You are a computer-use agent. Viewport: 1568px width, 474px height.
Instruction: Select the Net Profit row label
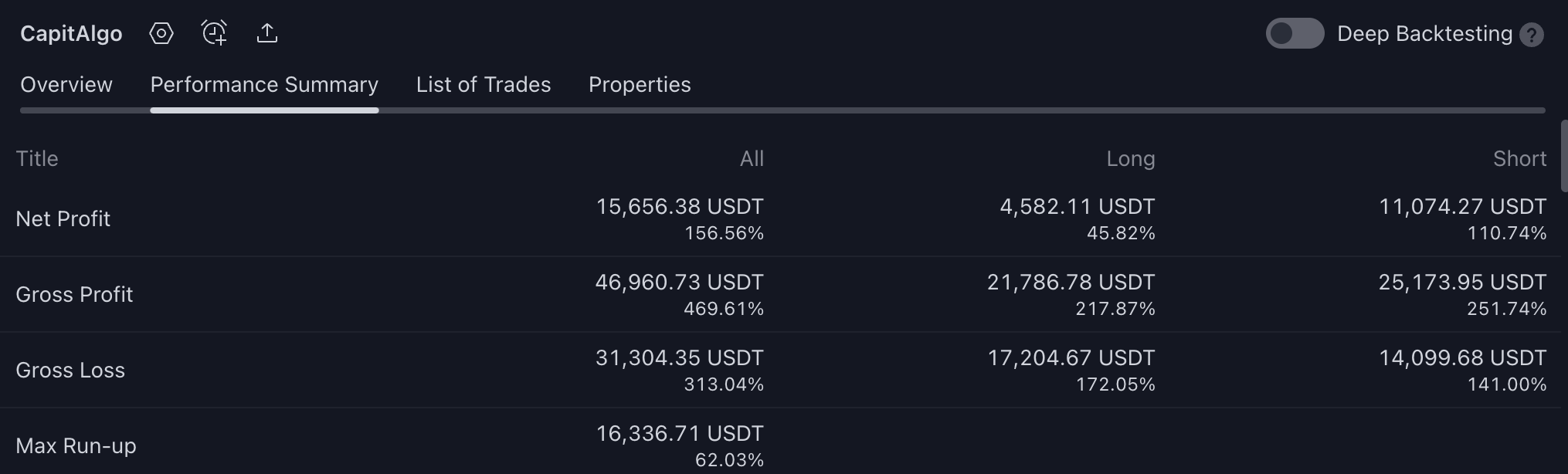click(63, 219)
